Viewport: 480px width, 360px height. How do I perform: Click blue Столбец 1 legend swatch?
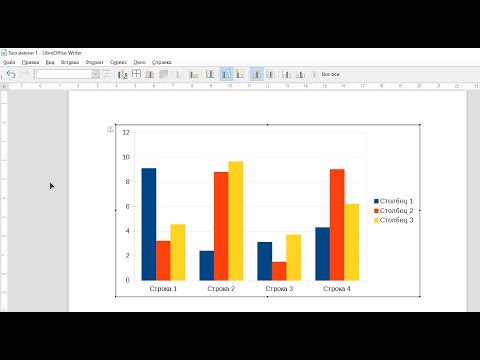click(376, 201)
